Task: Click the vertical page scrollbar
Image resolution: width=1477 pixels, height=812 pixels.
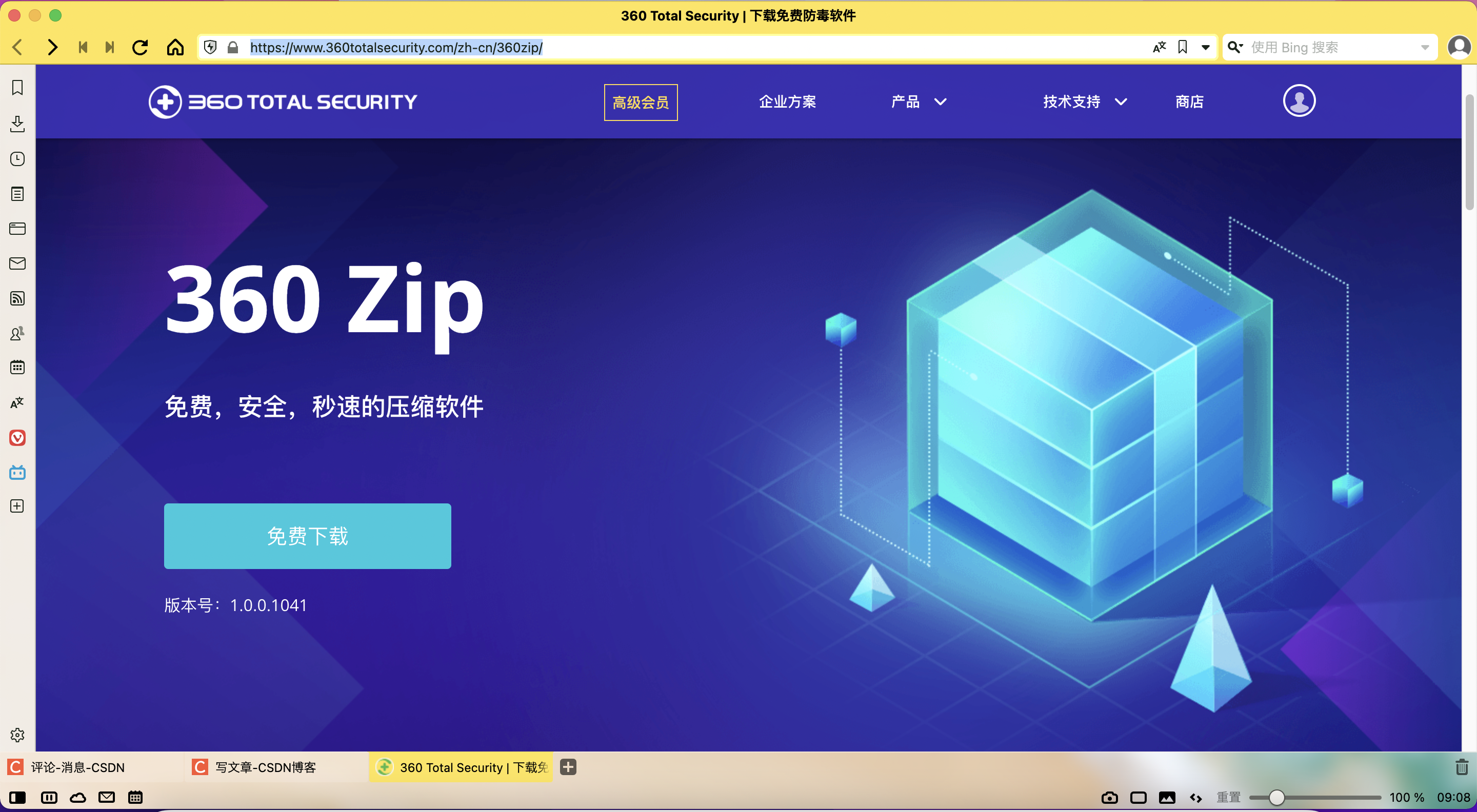Action: [1469, 152]
